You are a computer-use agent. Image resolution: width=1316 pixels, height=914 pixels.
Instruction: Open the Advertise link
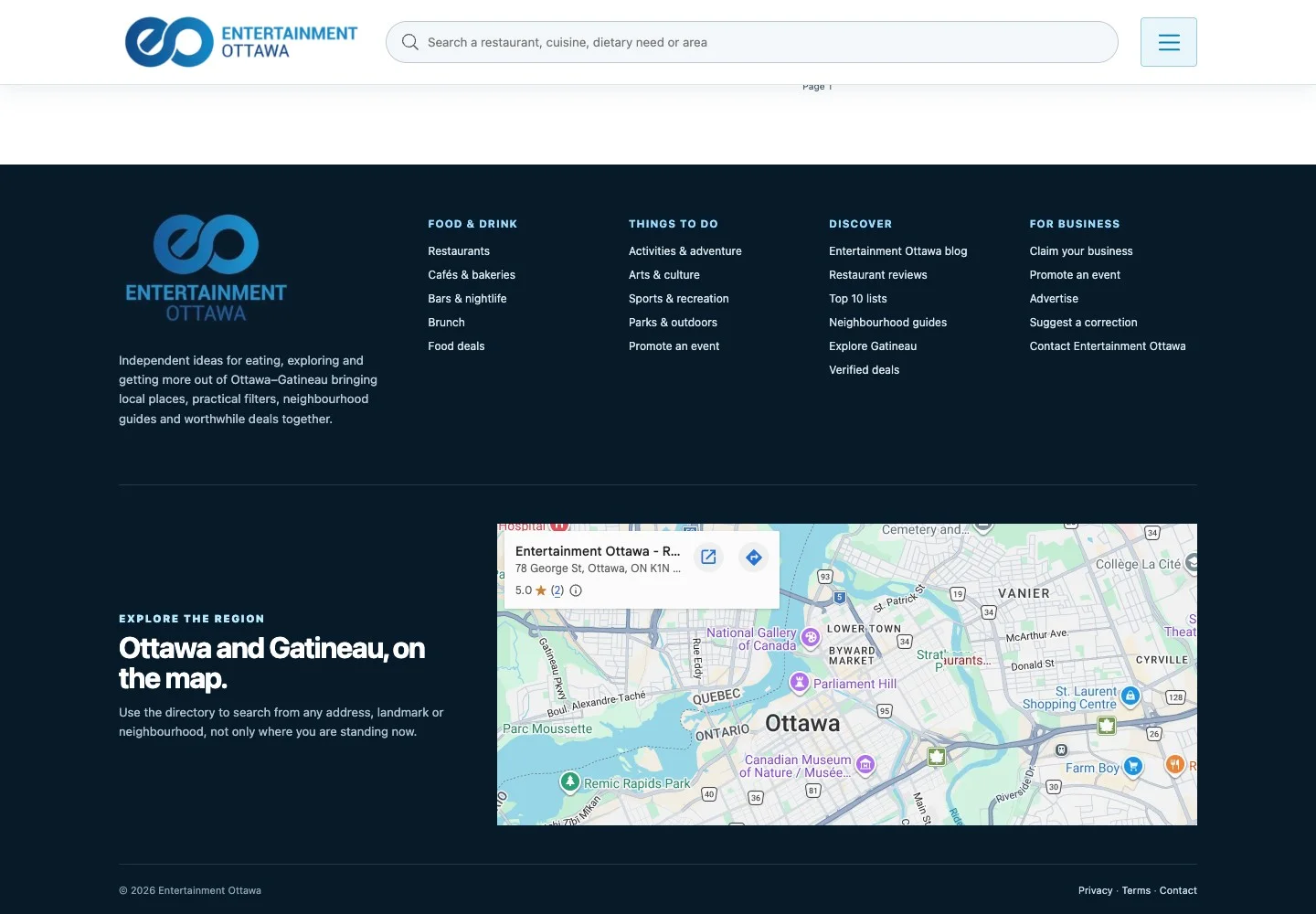(1054, 299)
